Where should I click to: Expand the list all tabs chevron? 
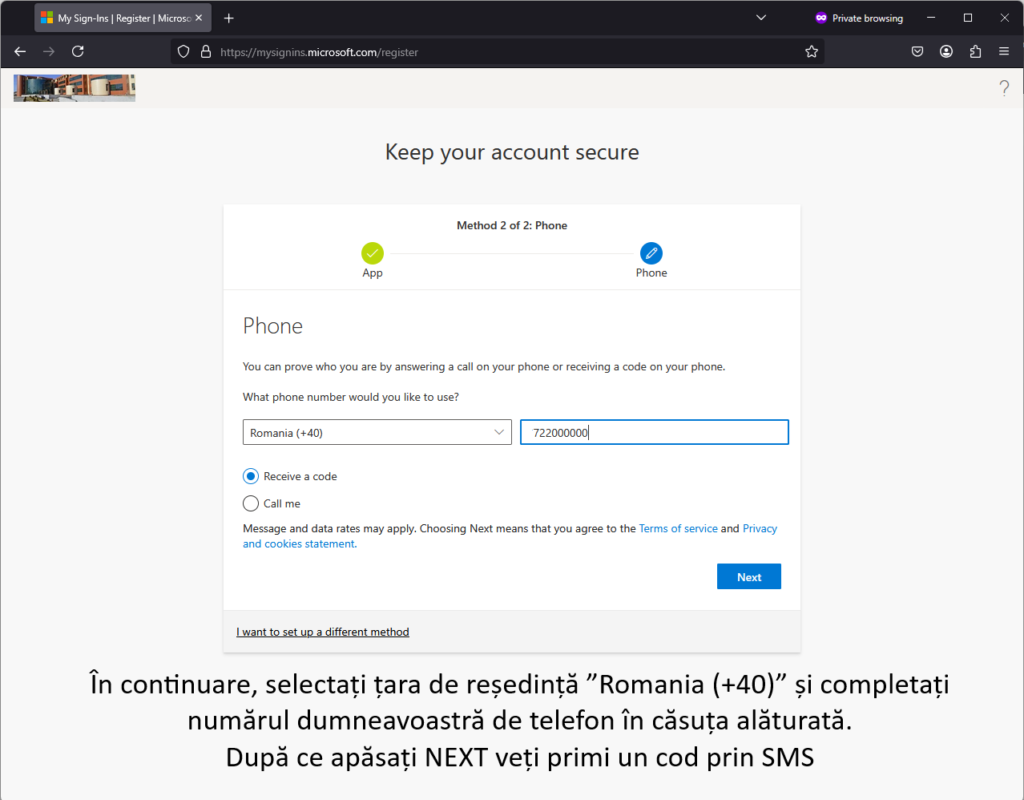pyautogui.click(x=761, y=18)
